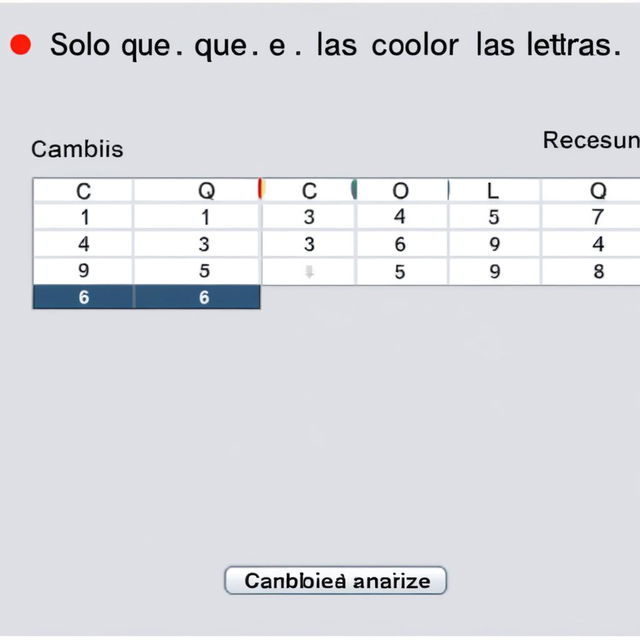Select the first column header C

pyautogui.click(x=83, y=191)
